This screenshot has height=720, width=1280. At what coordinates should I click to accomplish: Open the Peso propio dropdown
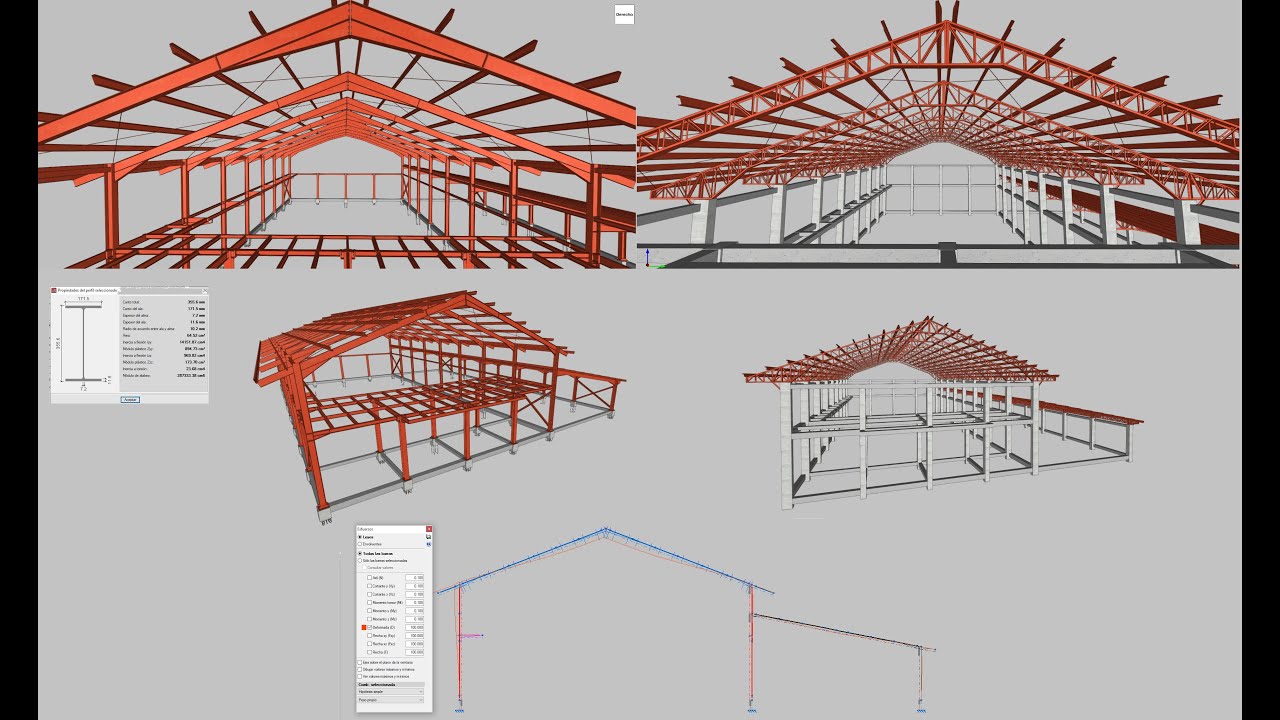[x=390, y=700]
